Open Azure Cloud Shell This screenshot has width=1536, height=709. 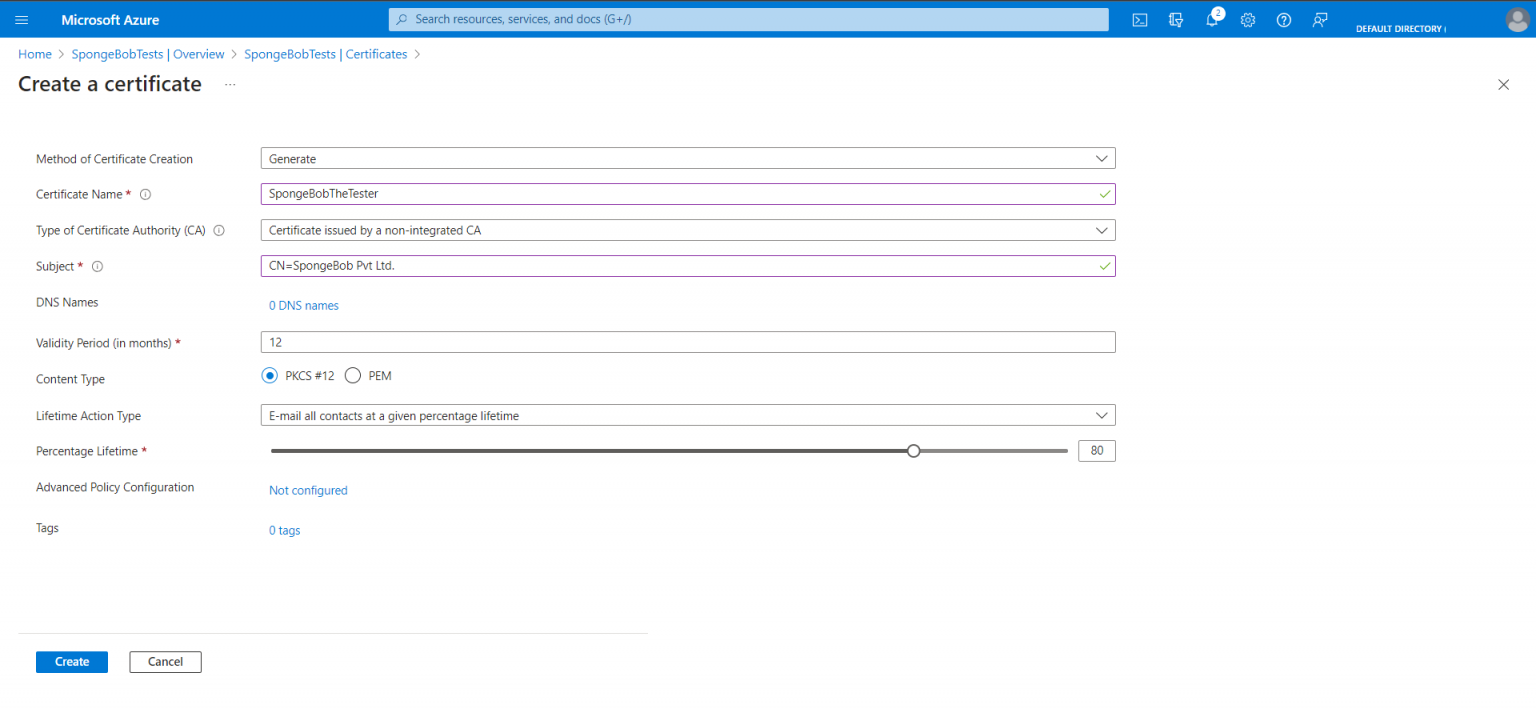point(1139,19)
